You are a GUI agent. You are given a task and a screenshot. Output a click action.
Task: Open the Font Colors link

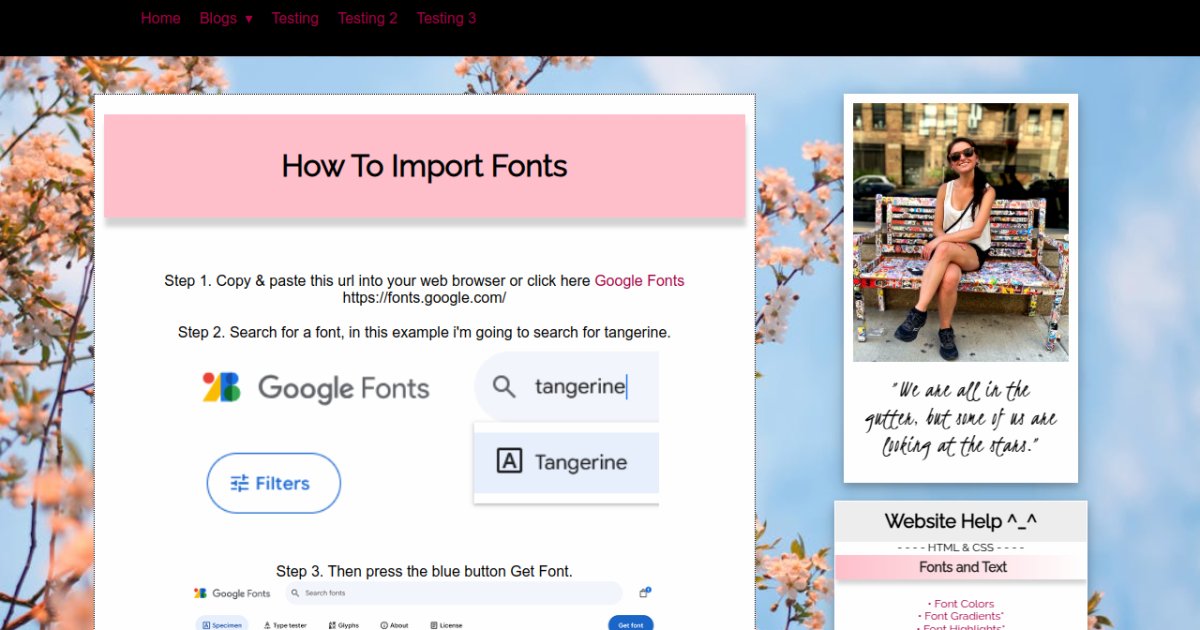[x=963, y=603]
